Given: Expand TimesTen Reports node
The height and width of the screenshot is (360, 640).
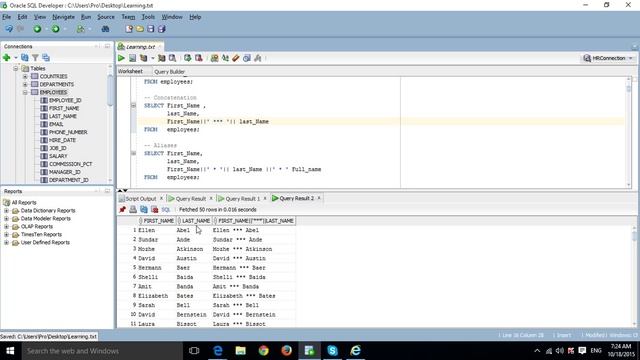Looking at the screenshot, I should tap(6, 235).
